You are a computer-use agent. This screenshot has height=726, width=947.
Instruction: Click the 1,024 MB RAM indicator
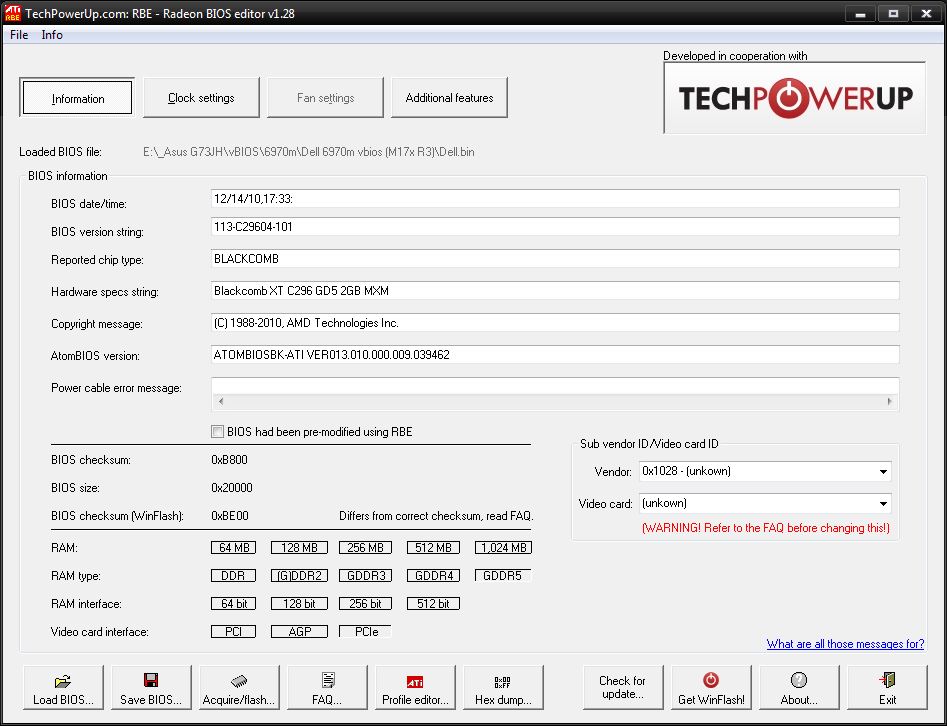point(503,548)
